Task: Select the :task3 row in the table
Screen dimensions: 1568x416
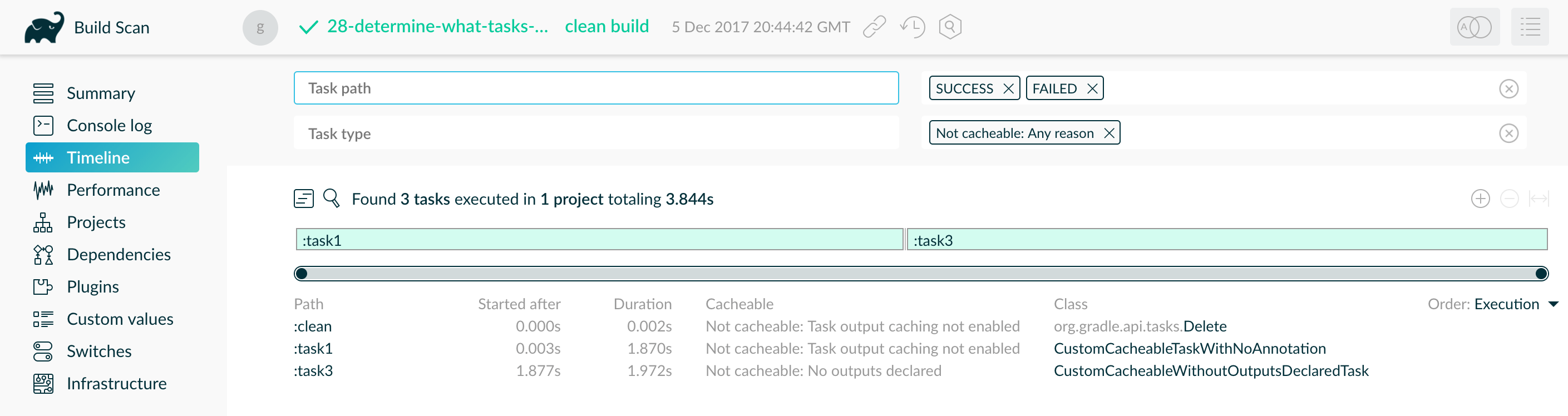Action: coord(313,370)
